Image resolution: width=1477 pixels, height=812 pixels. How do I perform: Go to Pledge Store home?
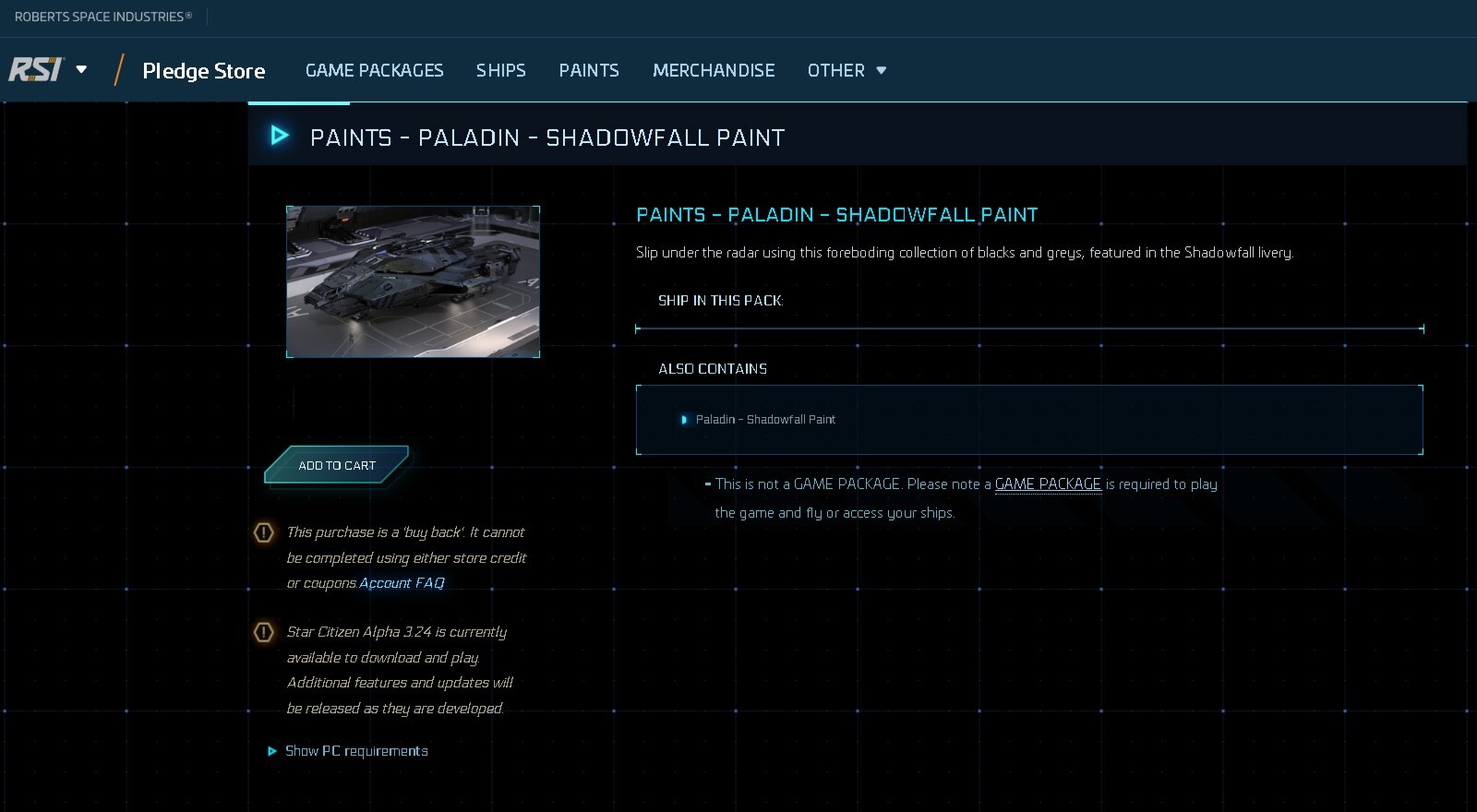(x=203, y=70)
